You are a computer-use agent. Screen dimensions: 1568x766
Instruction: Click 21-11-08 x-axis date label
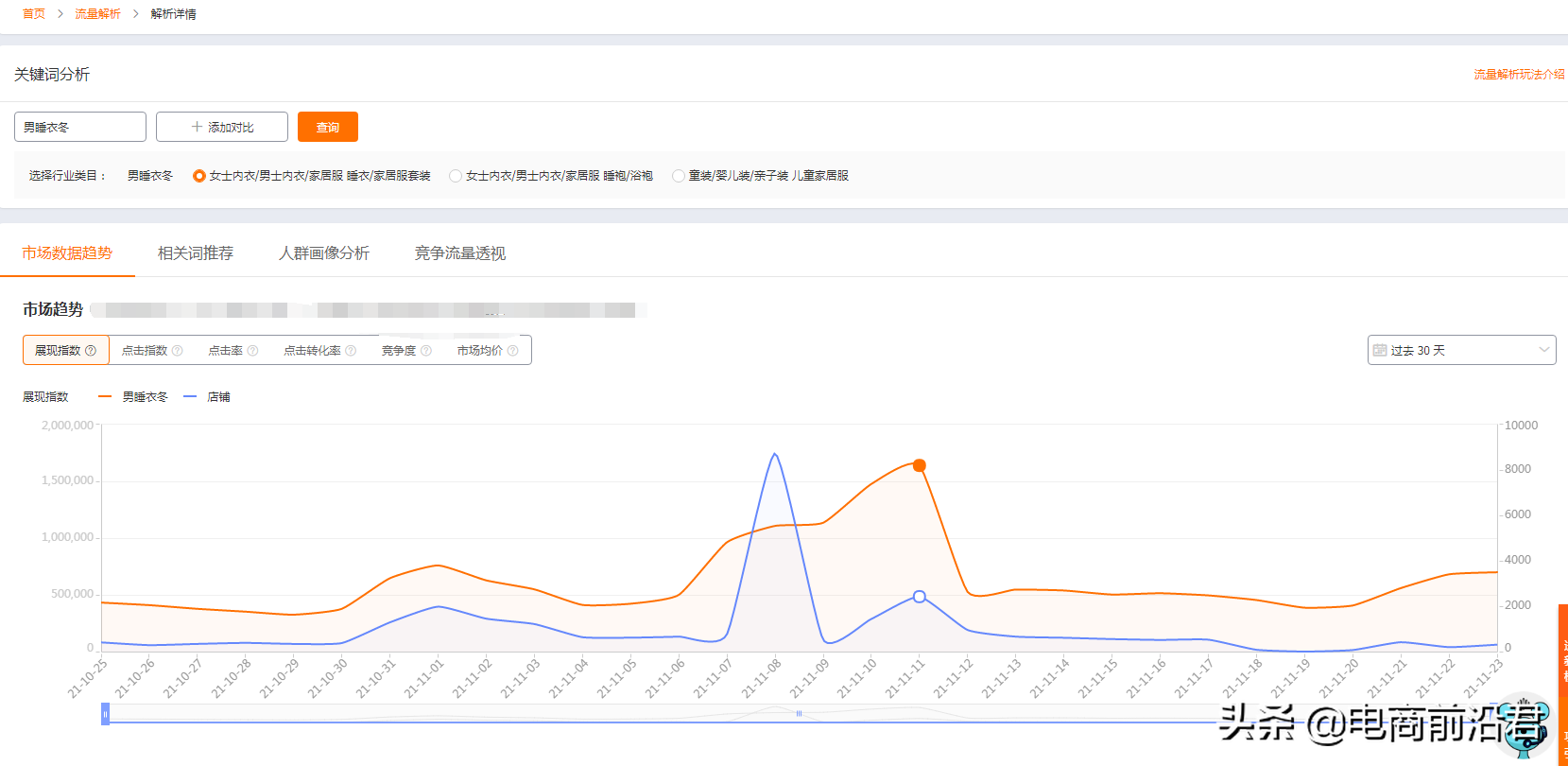click(762, 678)
